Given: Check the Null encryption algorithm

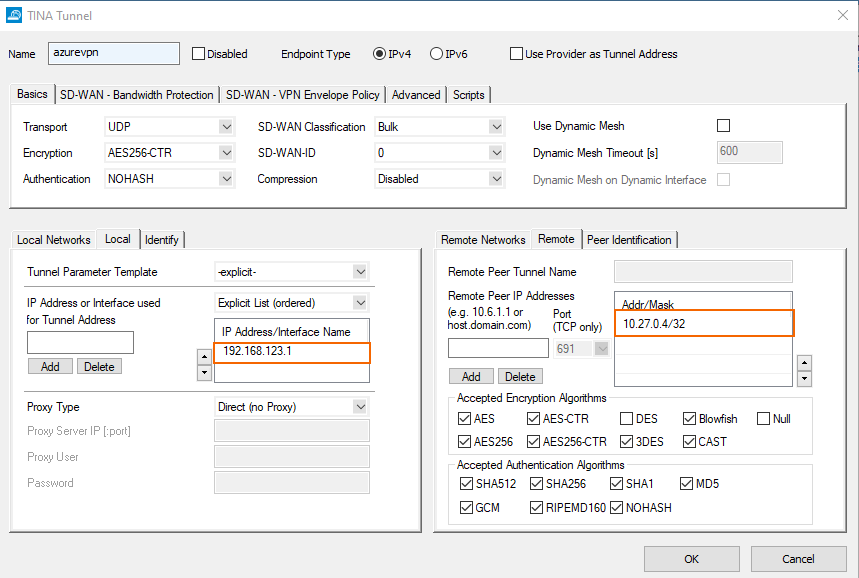Looking at the screenshot, I should click(x=763, y=419).
